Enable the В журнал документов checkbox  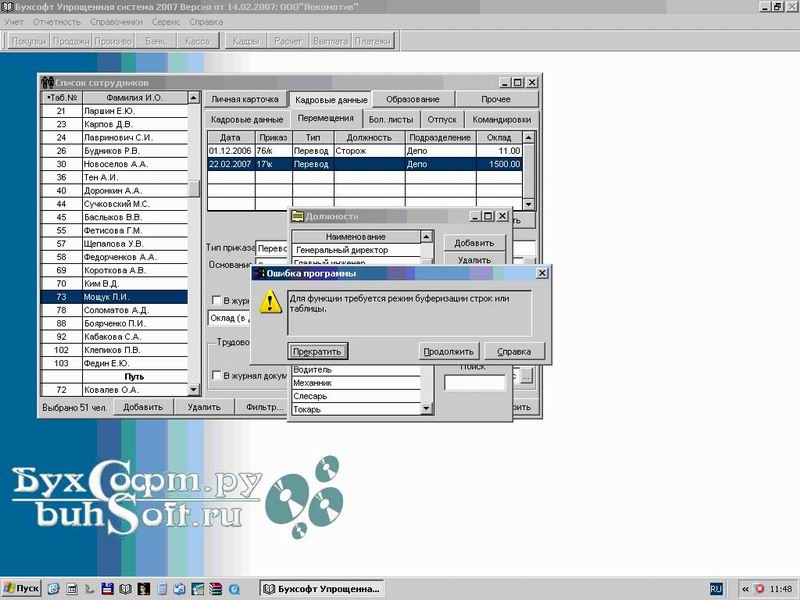click(215, 376)
